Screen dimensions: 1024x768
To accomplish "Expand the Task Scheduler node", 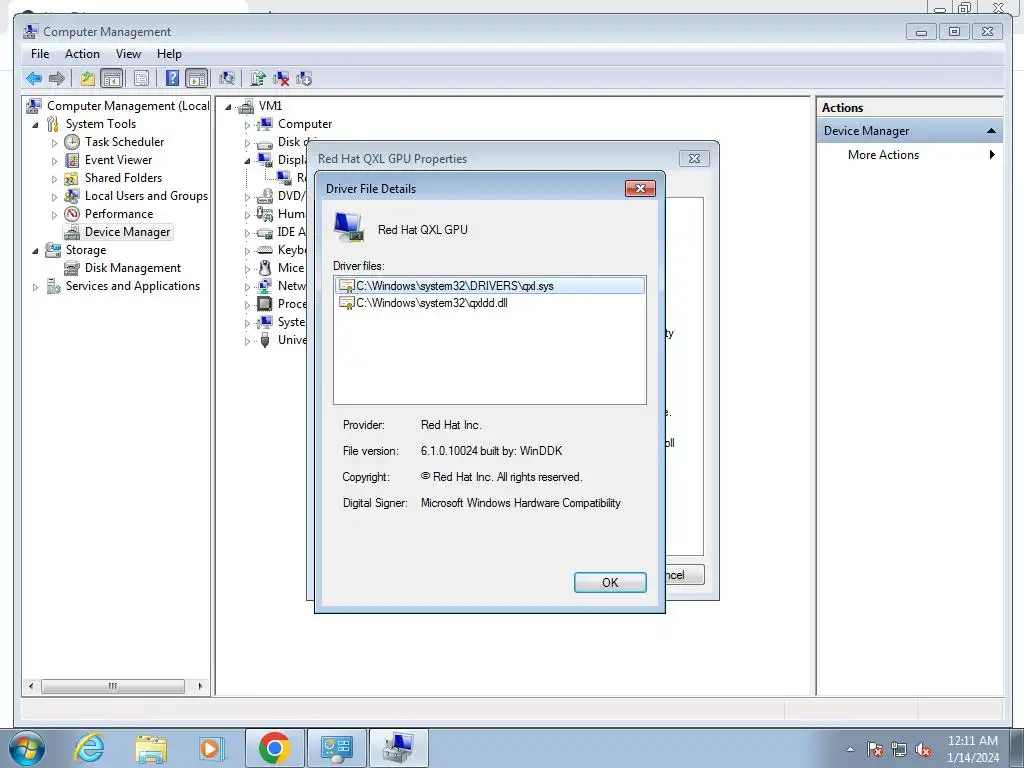I will tap(55, 142).
